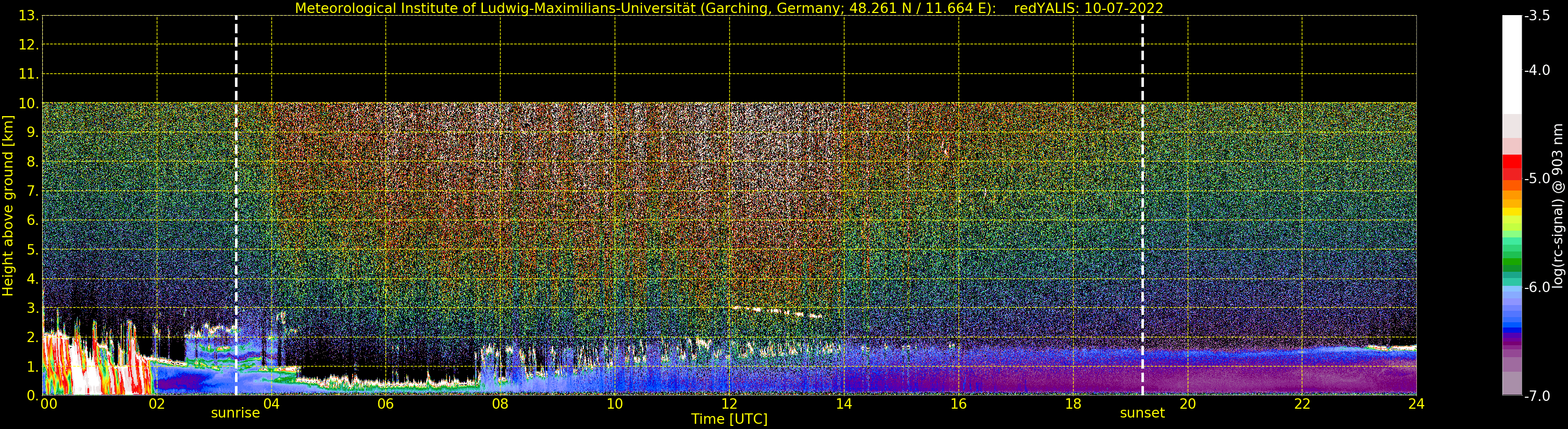Click height axis tick '7.'

[33, 191]
